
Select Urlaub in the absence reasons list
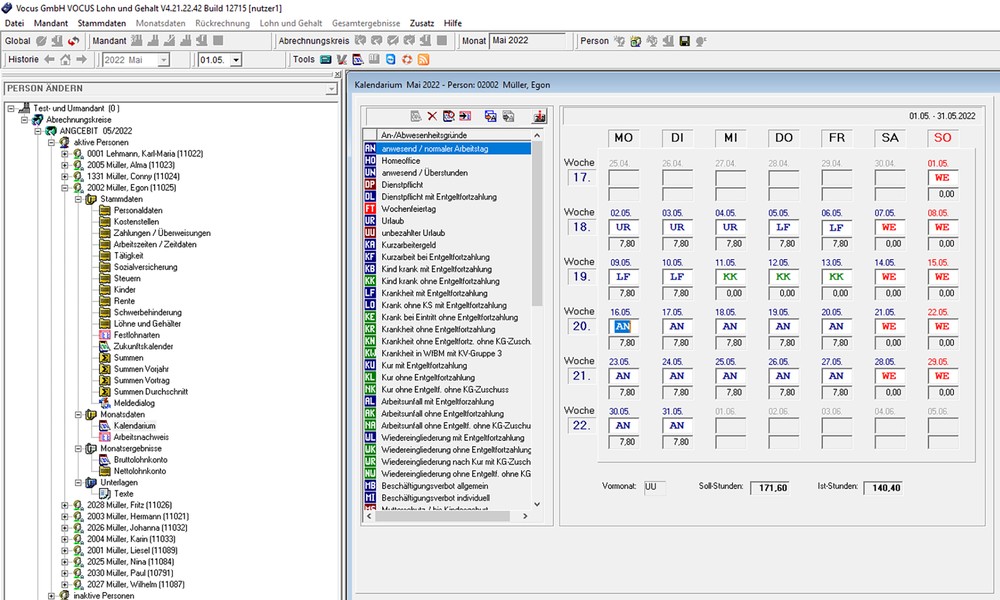click(x=393, y=220)
